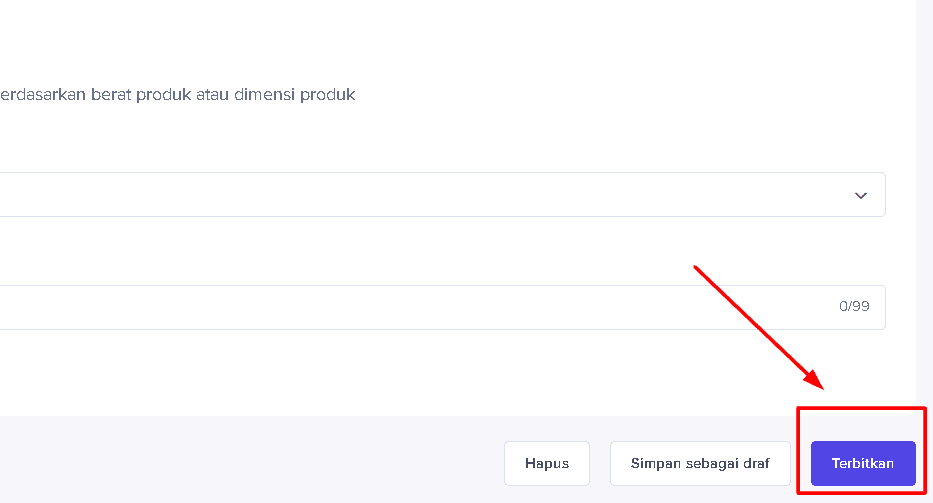Click the word "draf" on the draft button

[x=755, y=464]
